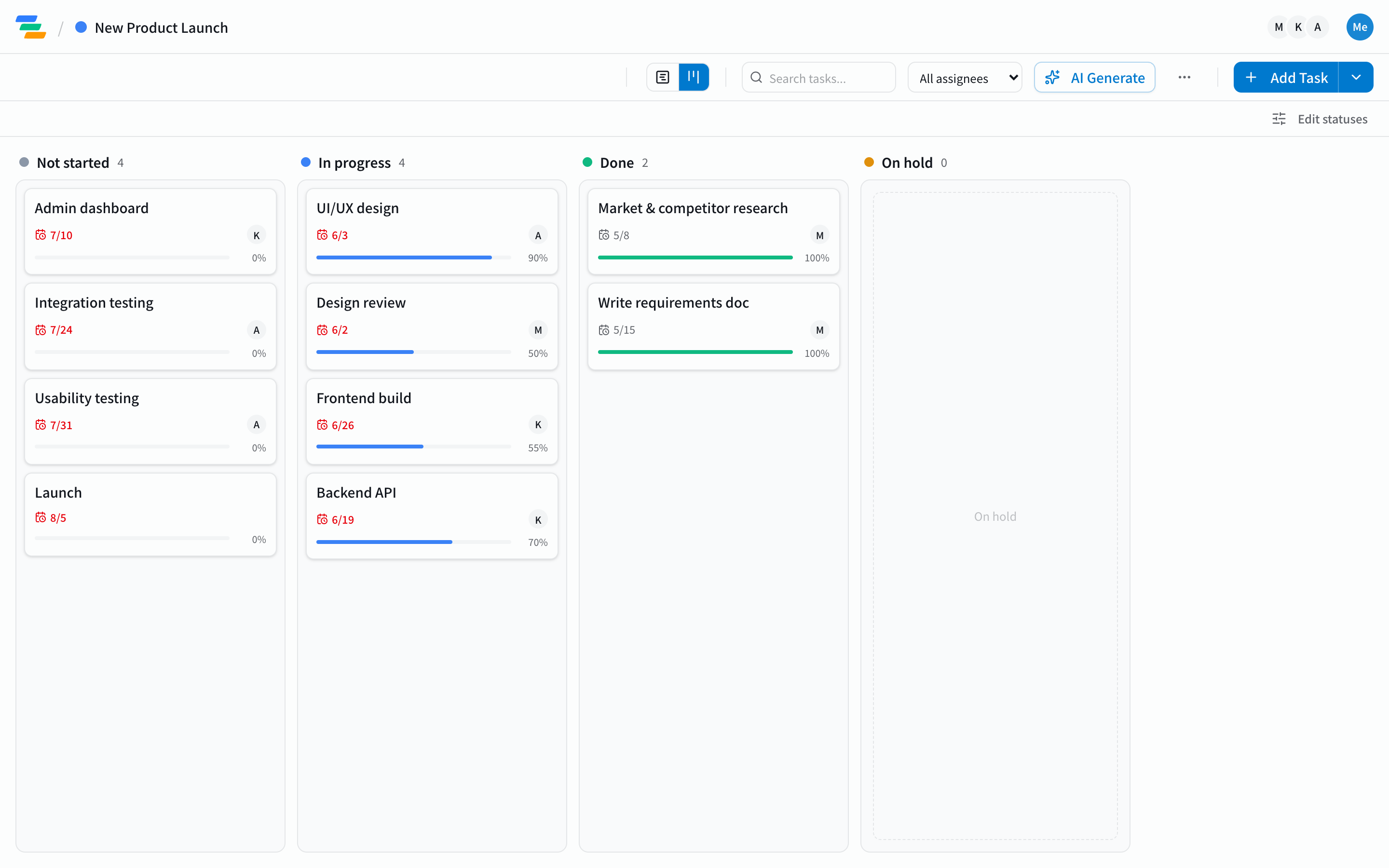Open the Frontend build task
The height and width of the screenshot is (868, 1389).
pyautogui.click(x=432, y=421)
